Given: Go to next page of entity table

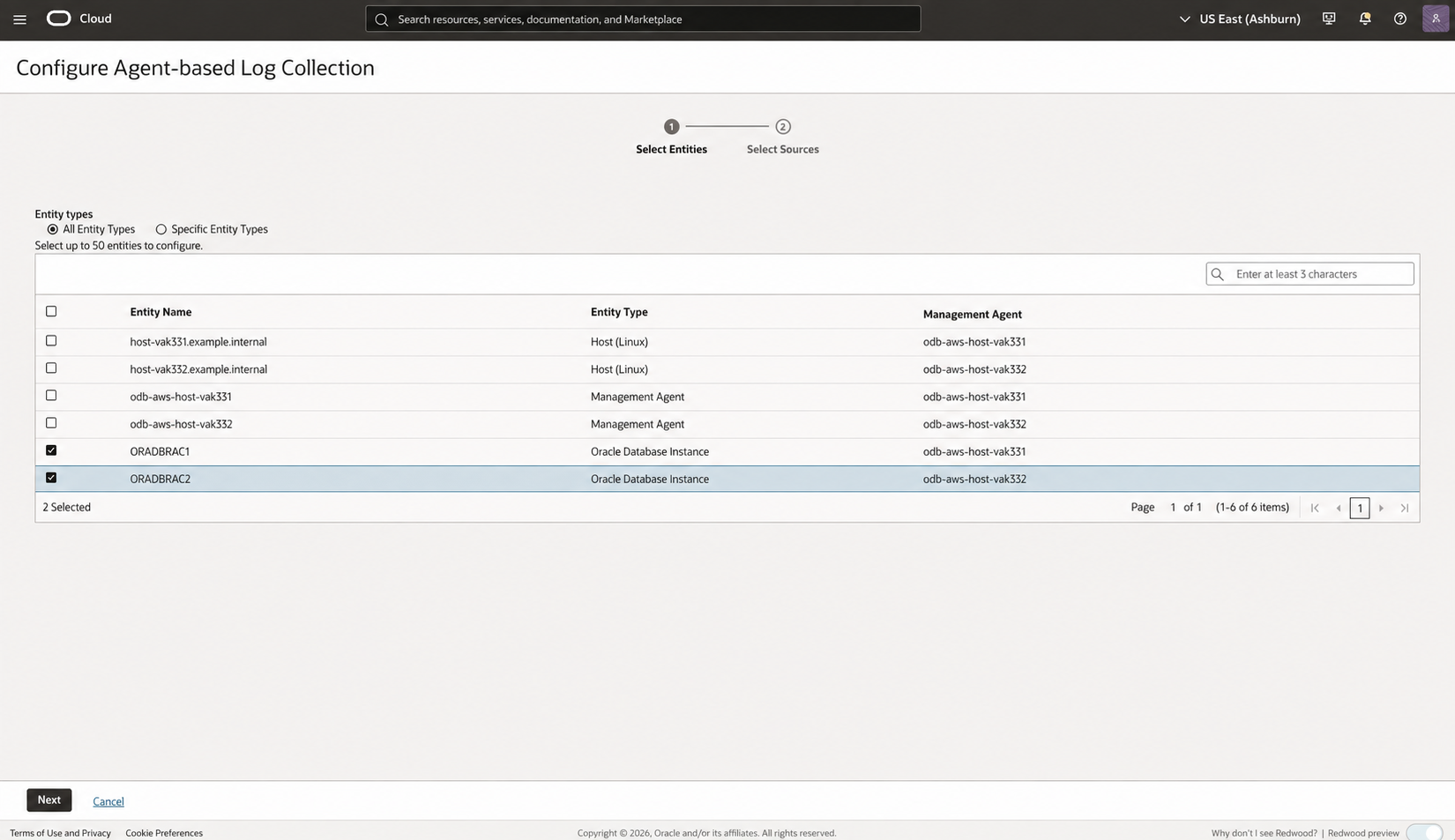Looking at the screenshot, I should 1381,508.
